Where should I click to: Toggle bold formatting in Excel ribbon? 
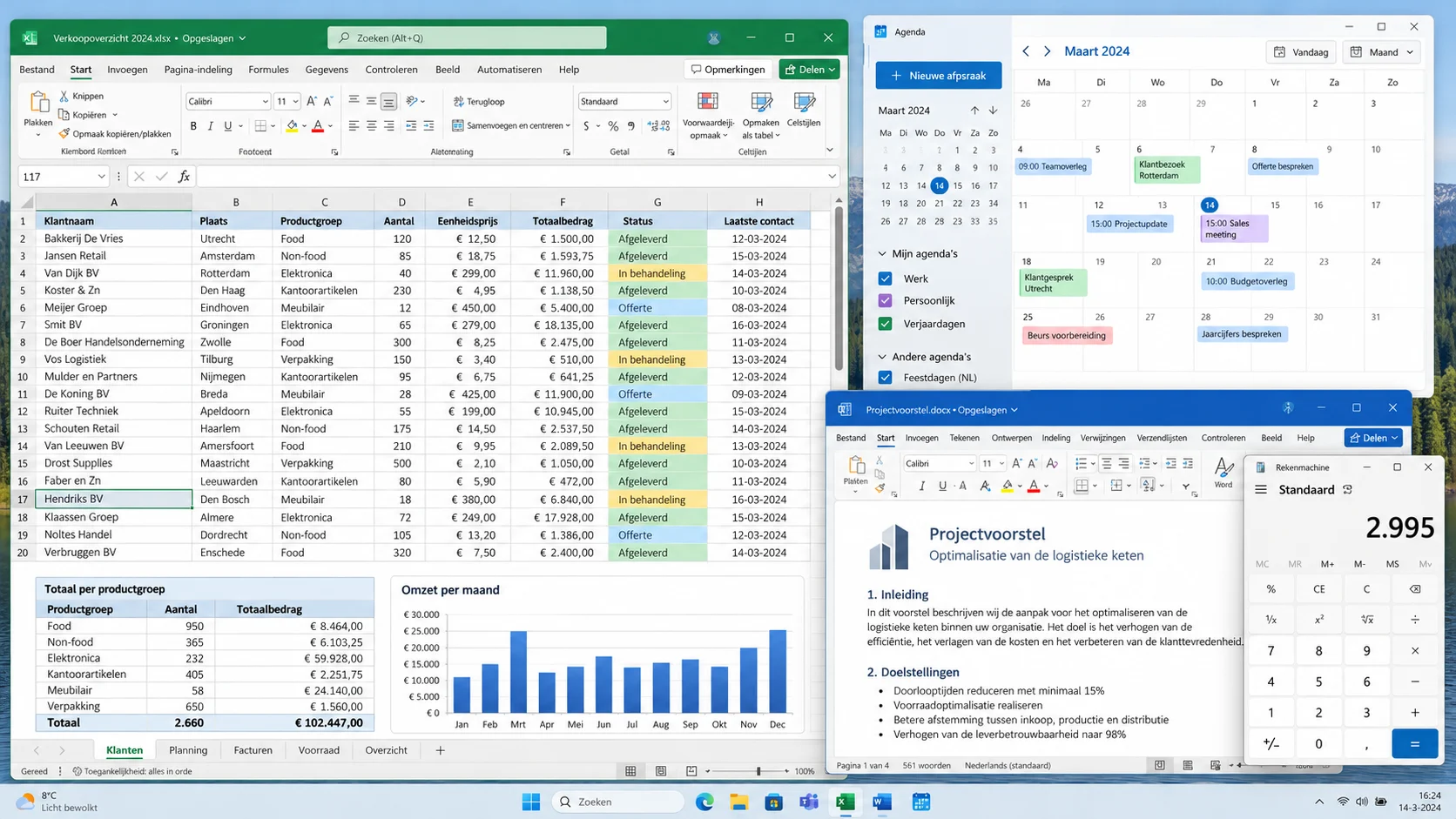click(193, 126)
